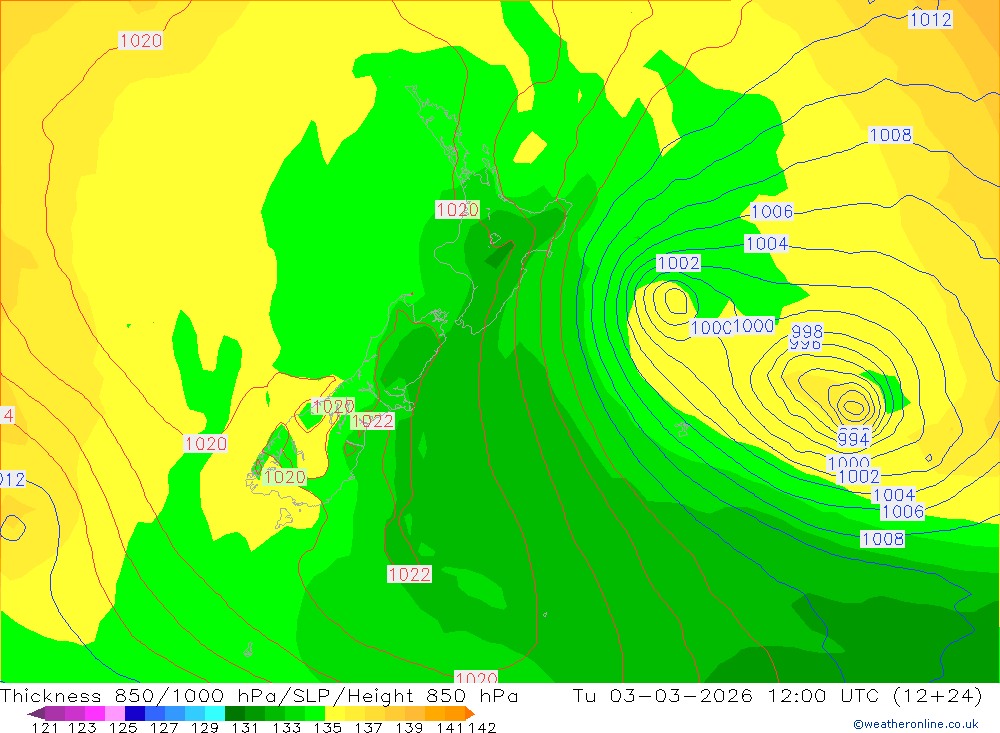Click the brightest green legend swatch before 135

[315, 713]
